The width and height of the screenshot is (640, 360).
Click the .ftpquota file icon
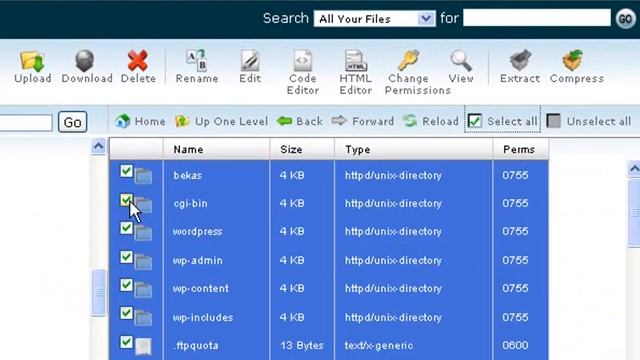pos(143,346)
